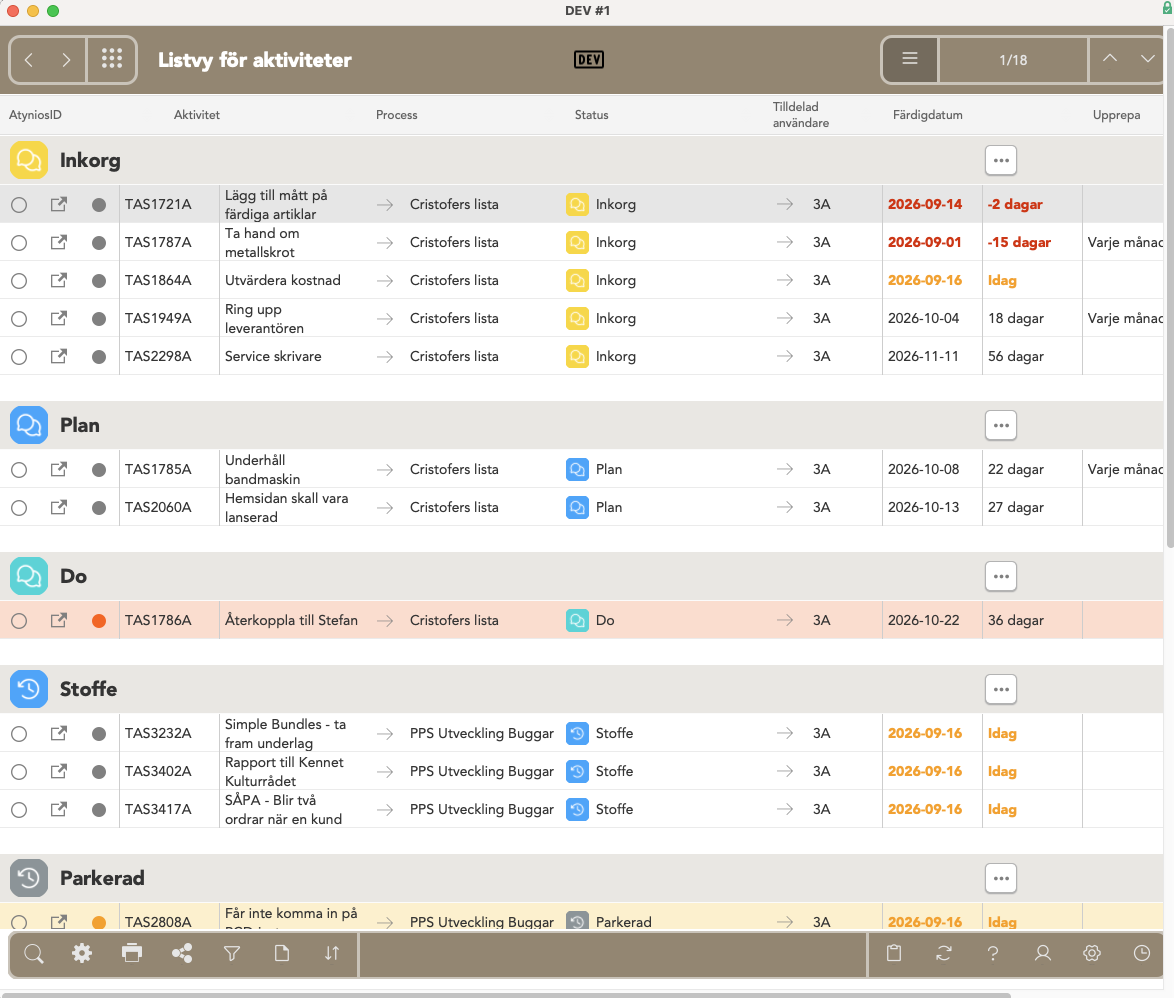The height and width of the screenshot is (998, 1174).
Task: Select the TAS1949A row radio button
Action: pos(19,319)
